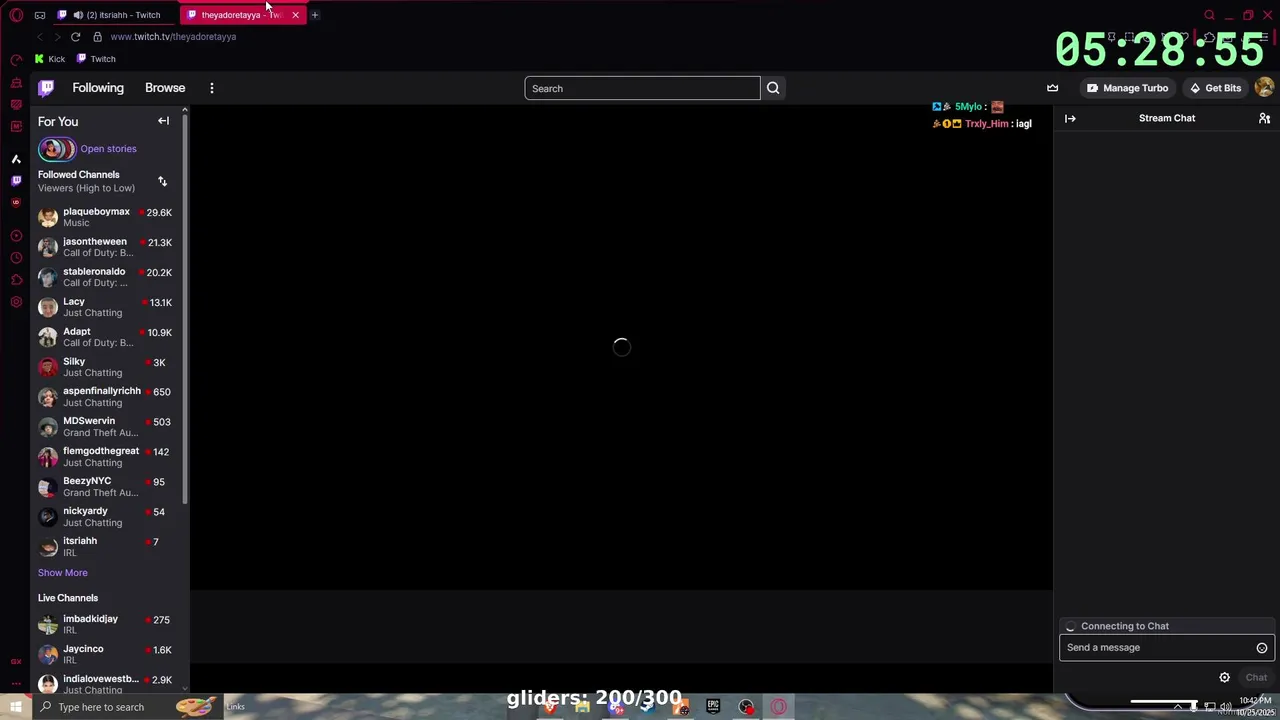Open Opera tab search magnifier
Screen dimensions: 1280x720
[1210, 15]
